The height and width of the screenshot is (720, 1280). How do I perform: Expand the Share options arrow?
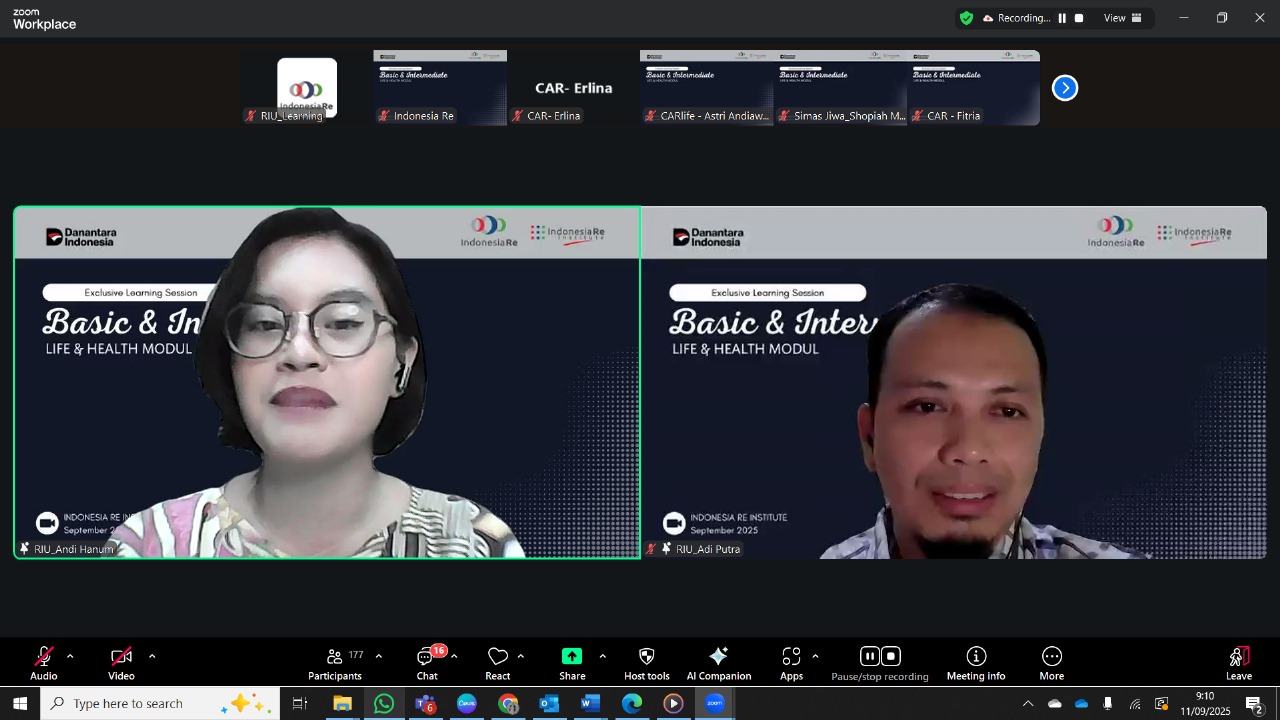pos(602,657)
